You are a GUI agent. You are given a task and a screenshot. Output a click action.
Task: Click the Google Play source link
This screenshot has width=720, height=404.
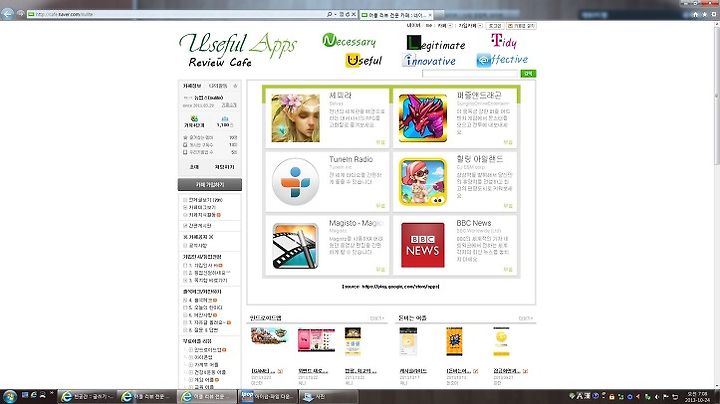click(390, 286)
